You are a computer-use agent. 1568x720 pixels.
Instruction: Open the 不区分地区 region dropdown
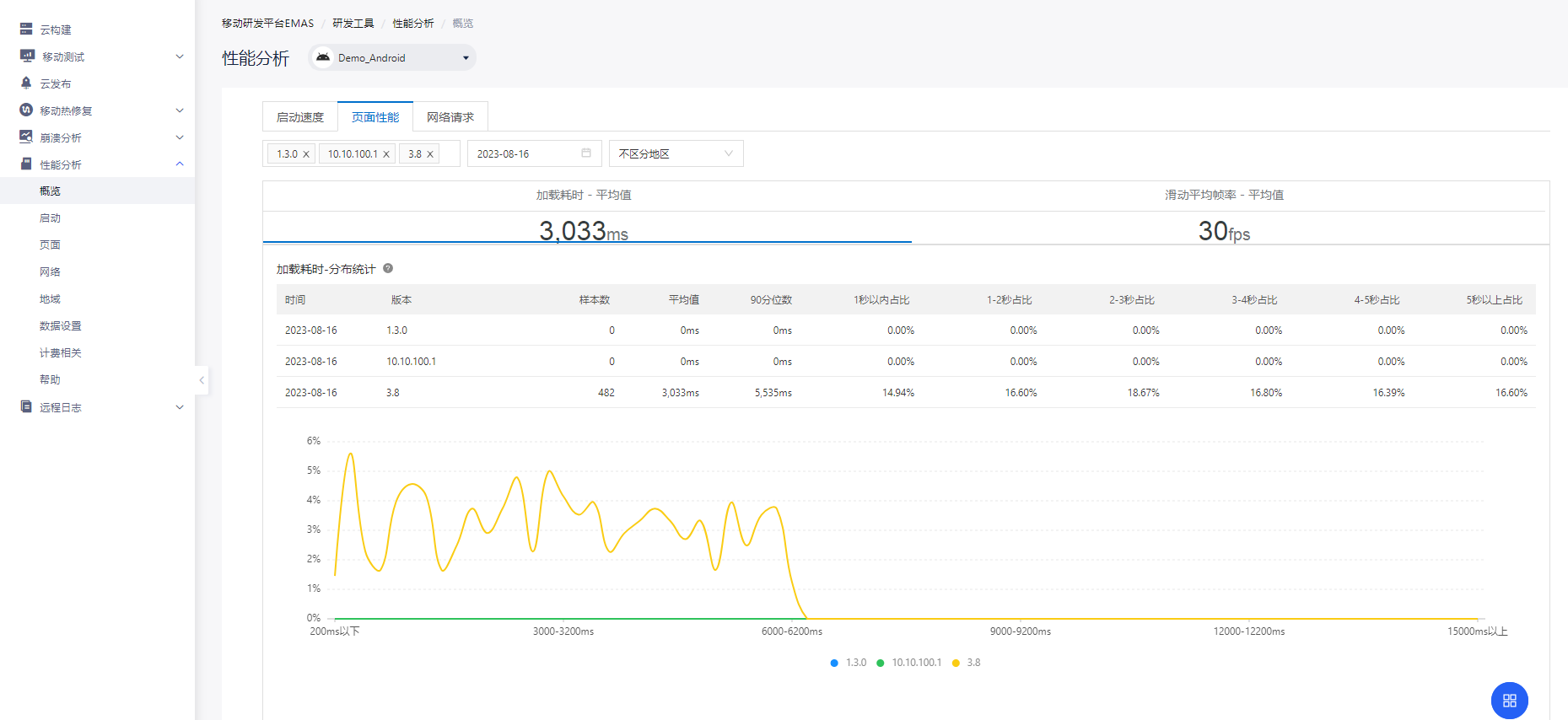(676, 153)
